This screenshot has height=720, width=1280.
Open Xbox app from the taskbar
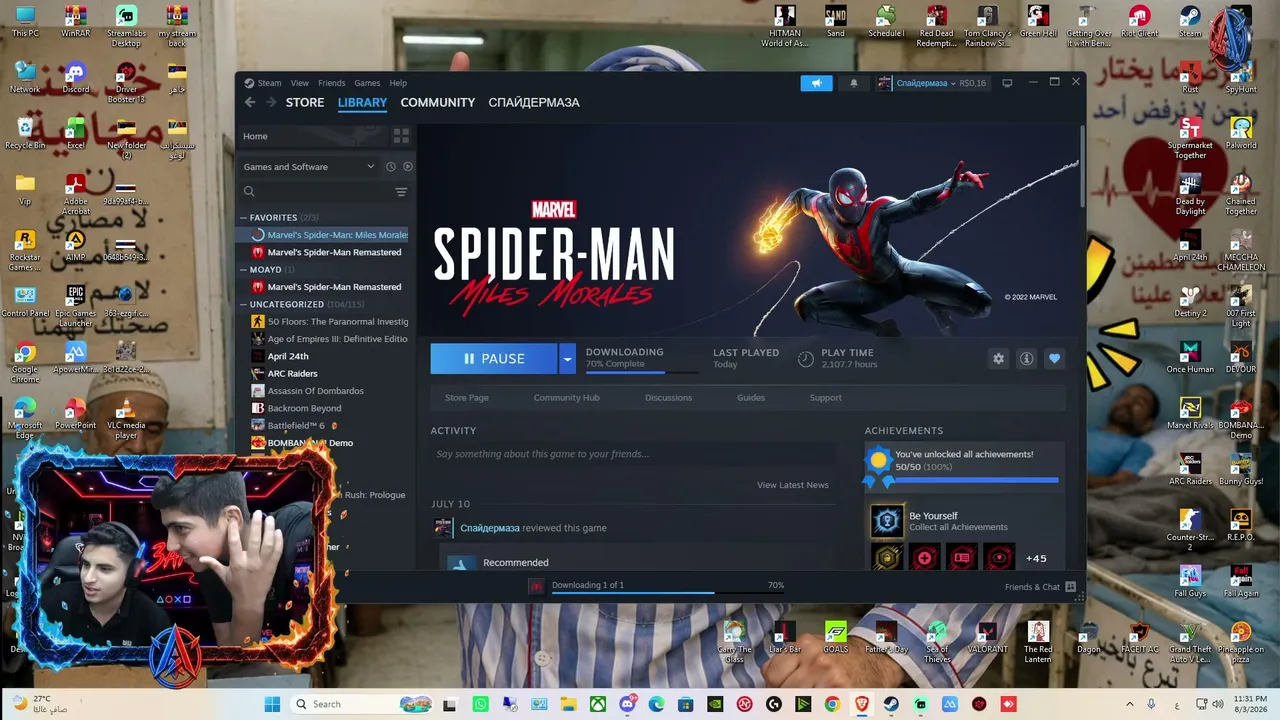tap(597, 704)
